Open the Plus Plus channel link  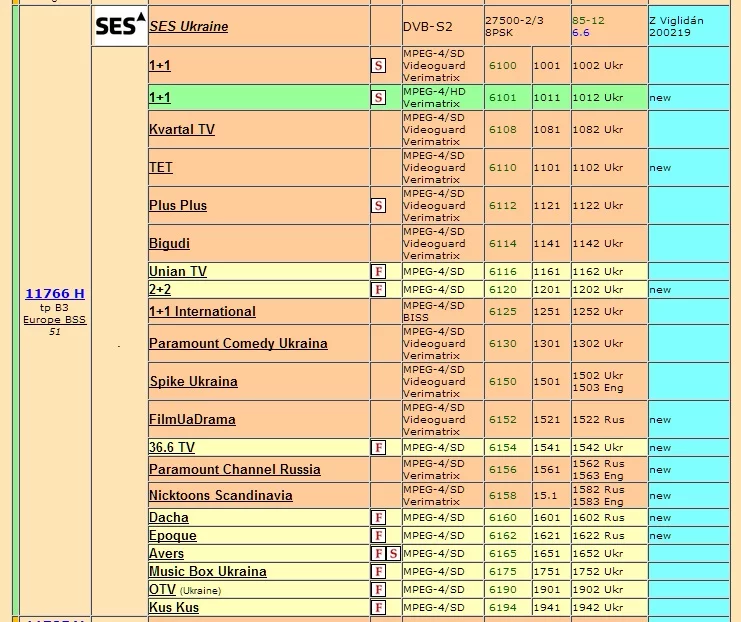click(178, 205)
